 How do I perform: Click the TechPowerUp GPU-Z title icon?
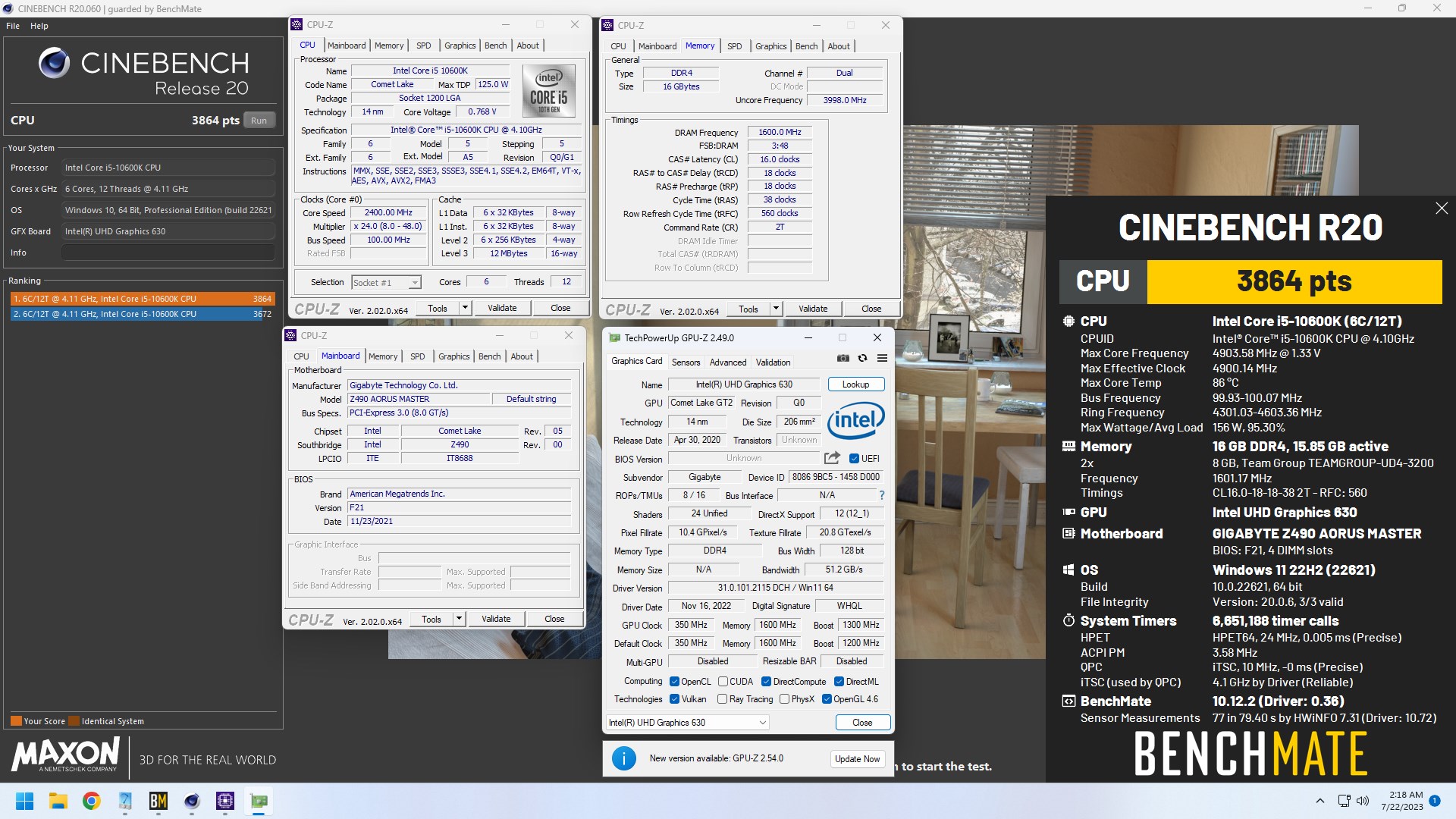pyautogui.click(x=613, y=337)
